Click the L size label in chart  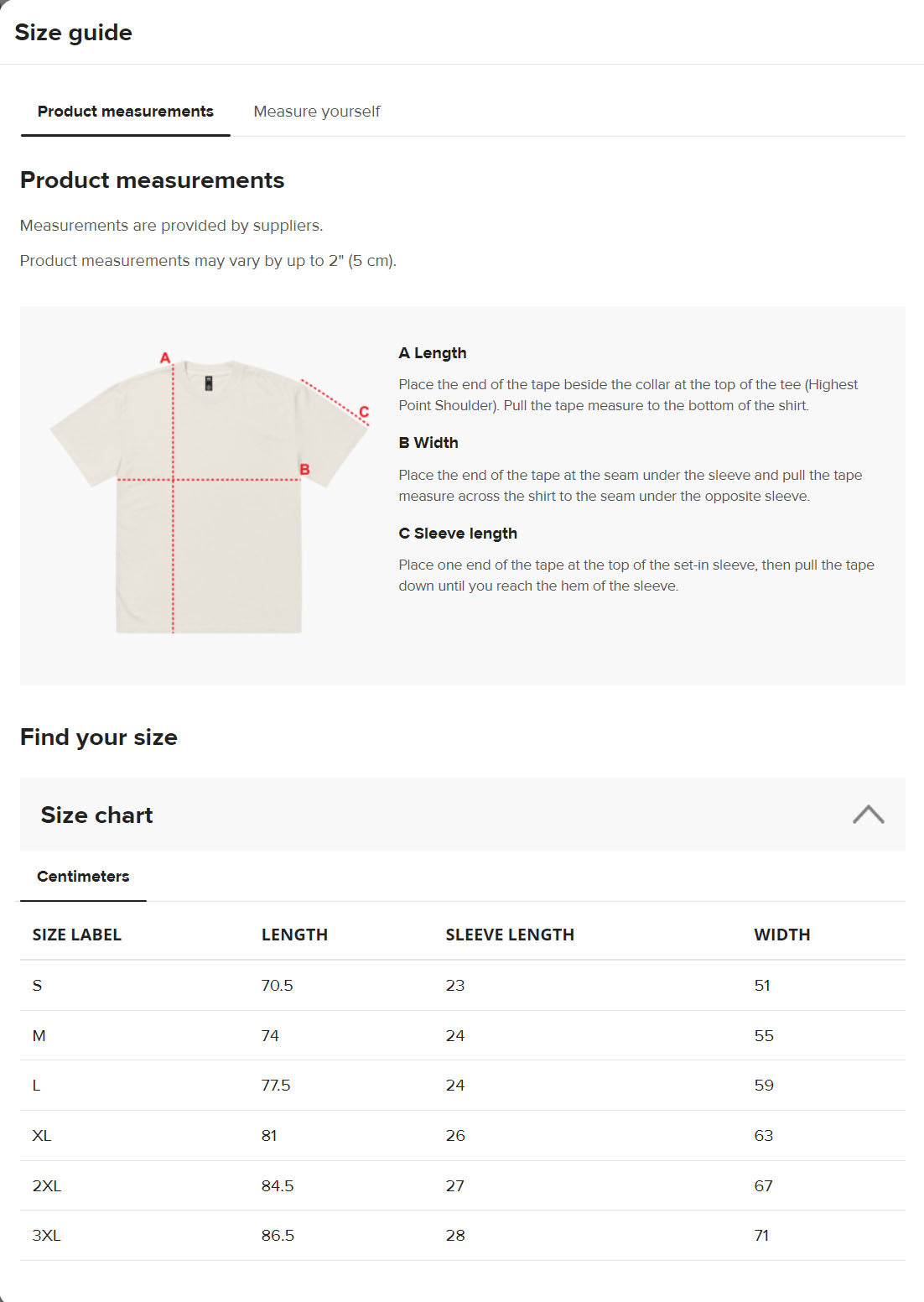pyautogui.click(x=35, y=1085)
